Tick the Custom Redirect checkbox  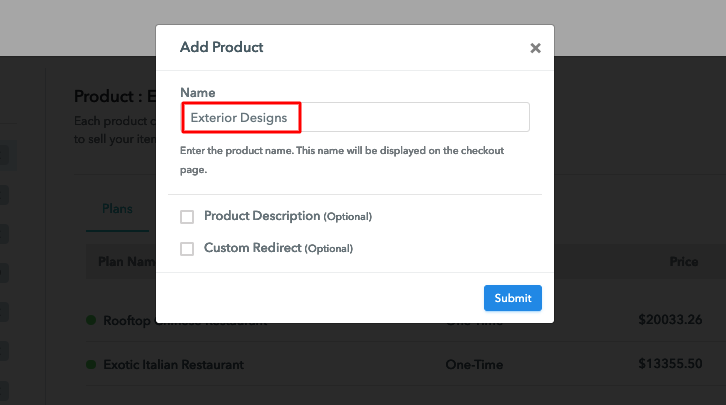(187, 249)
